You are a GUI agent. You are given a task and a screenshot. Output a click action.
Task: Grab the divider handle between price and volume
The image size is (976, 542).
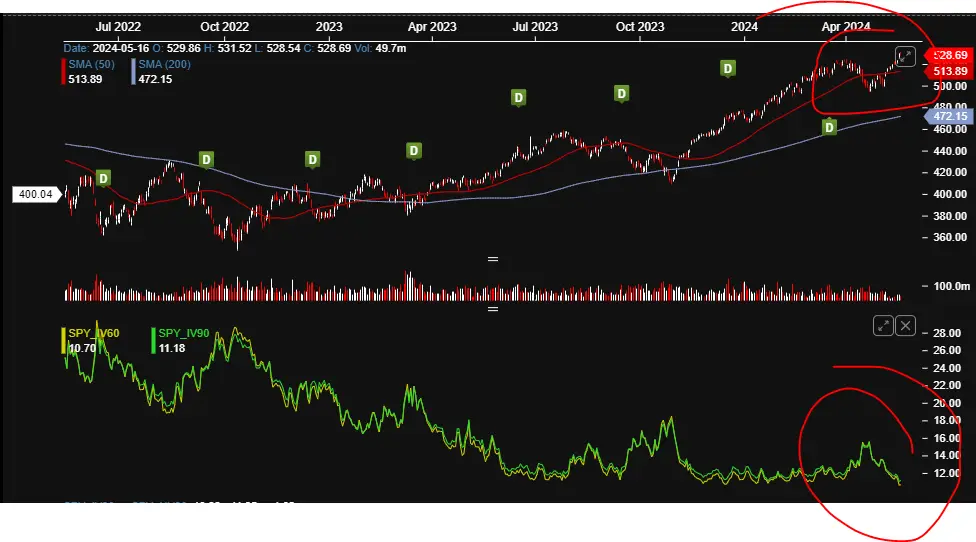click(x=493, y=259)
